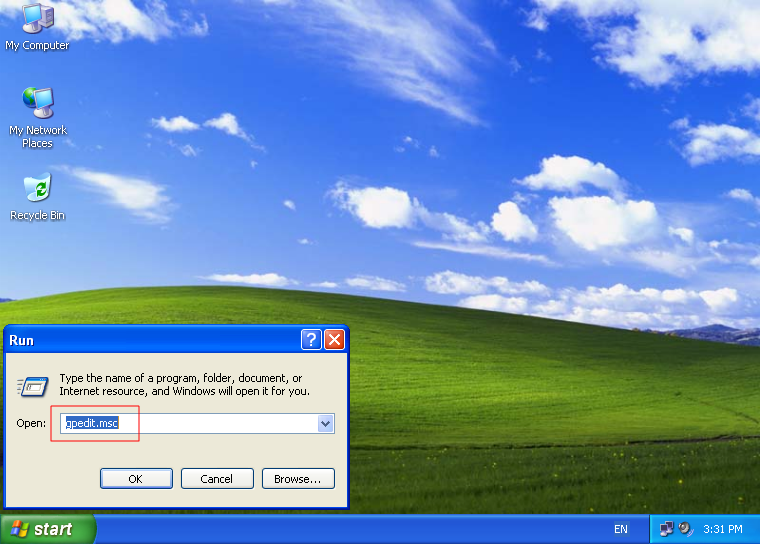Expand the Open command history dropdown
Image resolution: width=760 pixels, height=544 pixels.
tap(325, 424)
